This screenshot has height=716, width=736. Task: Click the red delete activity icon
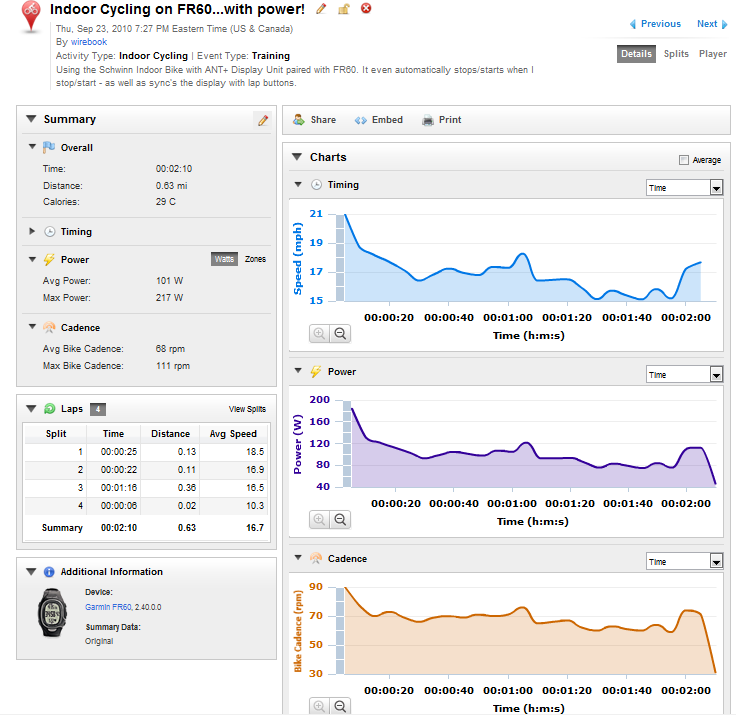(366, 8)
